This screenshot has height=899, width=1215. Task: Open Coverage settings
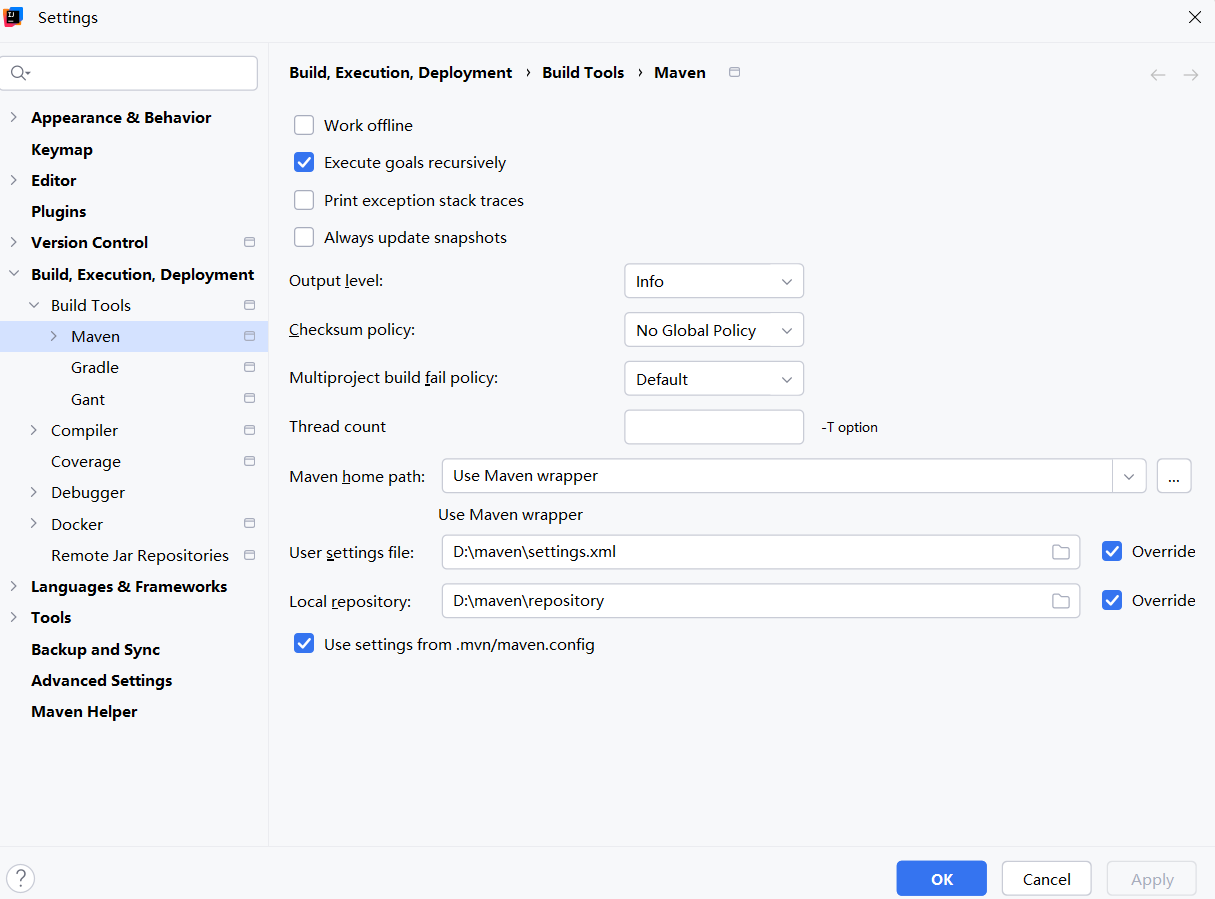pyautogui.click(x=86, y=461)
